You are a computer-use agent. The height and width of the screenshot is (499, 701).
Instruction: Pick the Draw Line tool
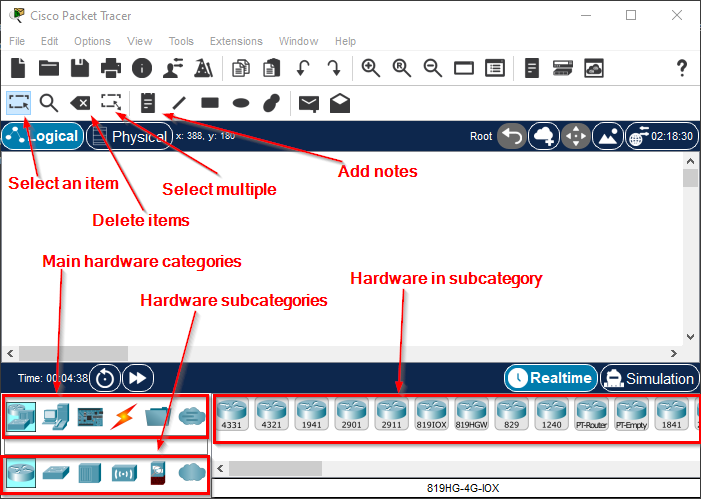click(x=179, y=102)
